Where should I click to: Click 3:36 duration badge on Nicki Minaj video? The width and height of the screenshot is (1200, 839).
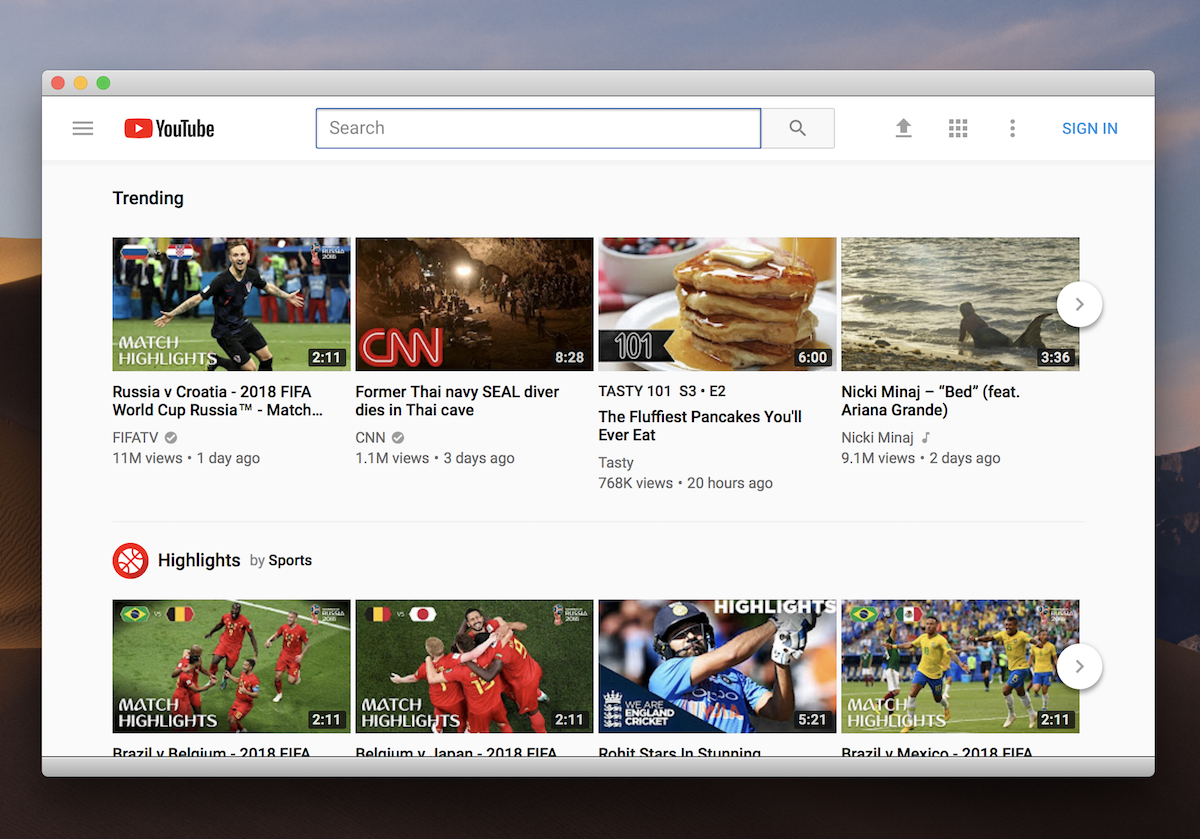1055,357
